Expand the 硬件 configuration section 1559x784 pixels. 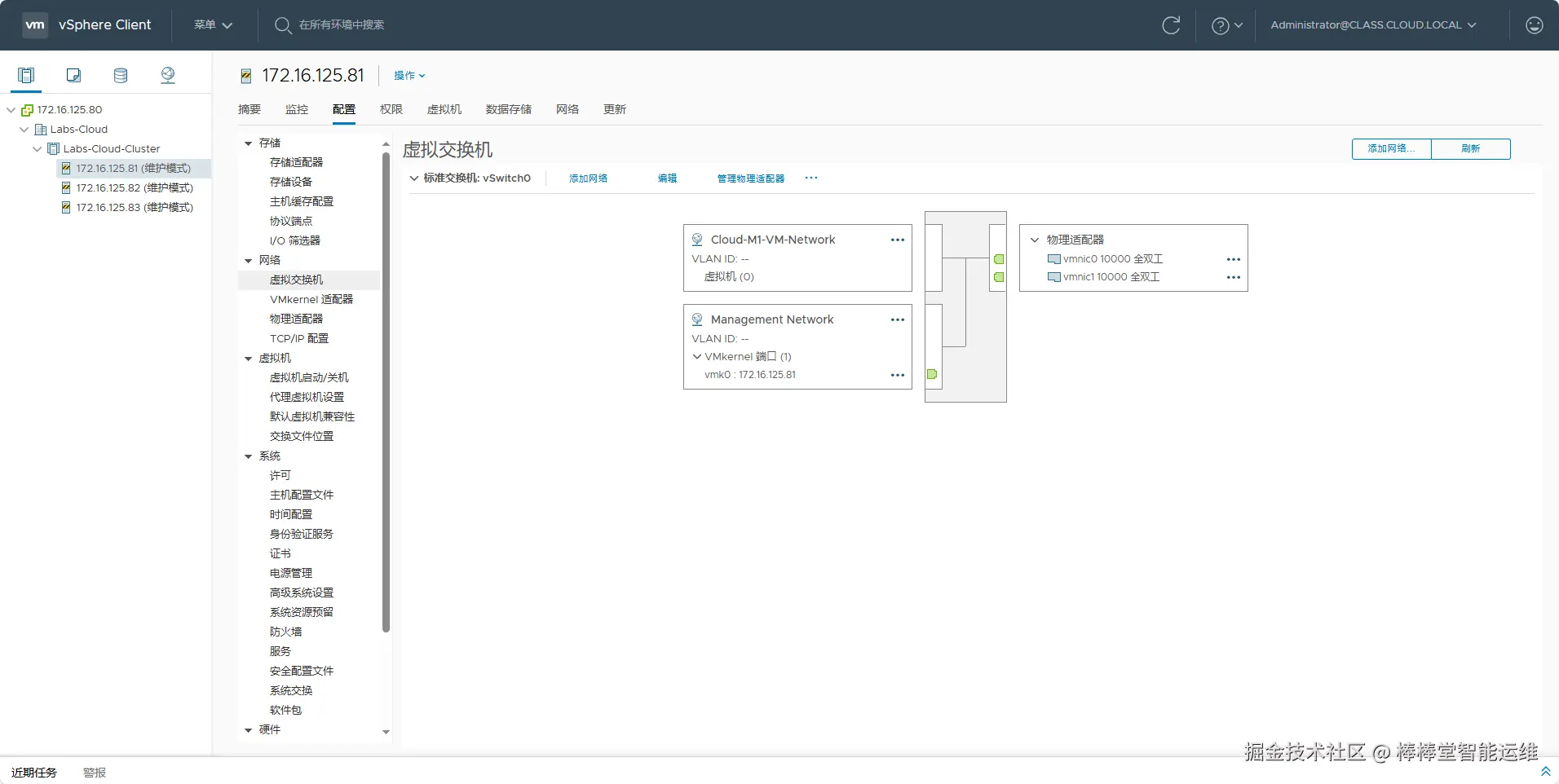click(248, 730)
